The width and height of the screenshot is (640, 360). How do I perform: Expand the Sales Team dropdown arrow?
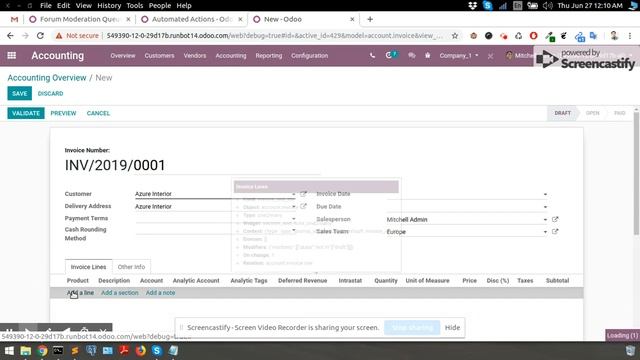click(x=545, y=232)
